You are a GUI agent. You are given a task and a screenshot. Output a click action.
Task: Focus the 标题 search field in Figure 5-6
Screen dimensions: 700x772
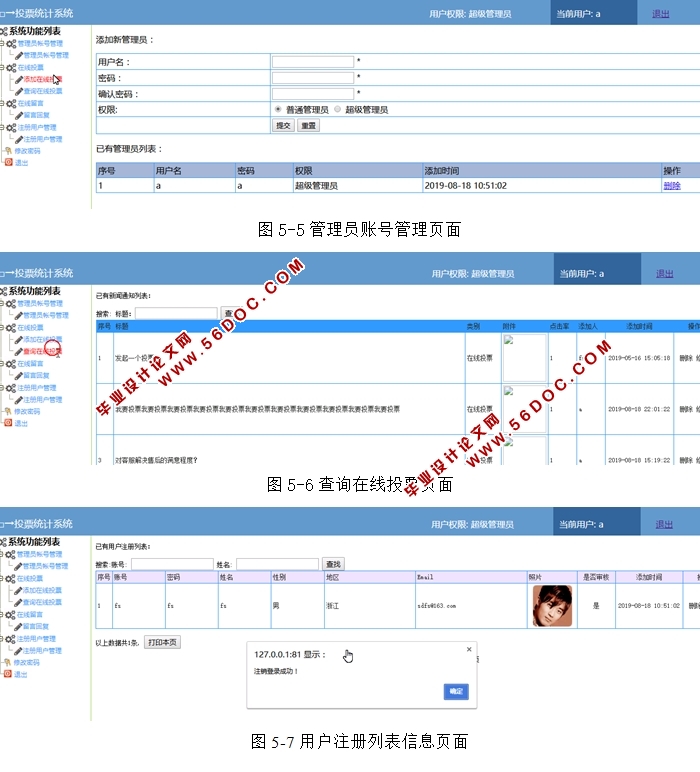pos(176,314)
